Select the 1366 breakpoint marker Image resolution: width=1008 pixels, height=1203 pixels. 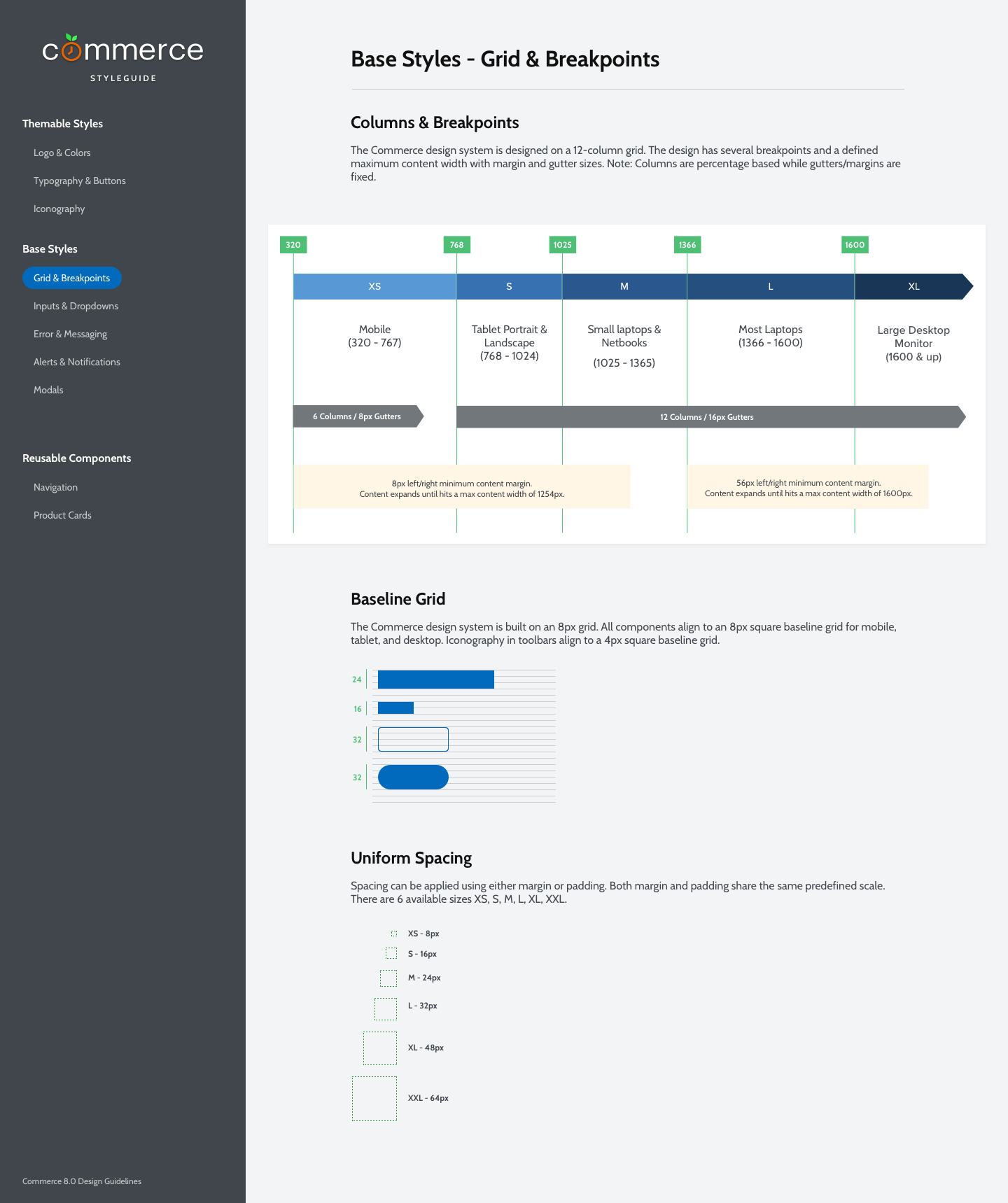687,245
